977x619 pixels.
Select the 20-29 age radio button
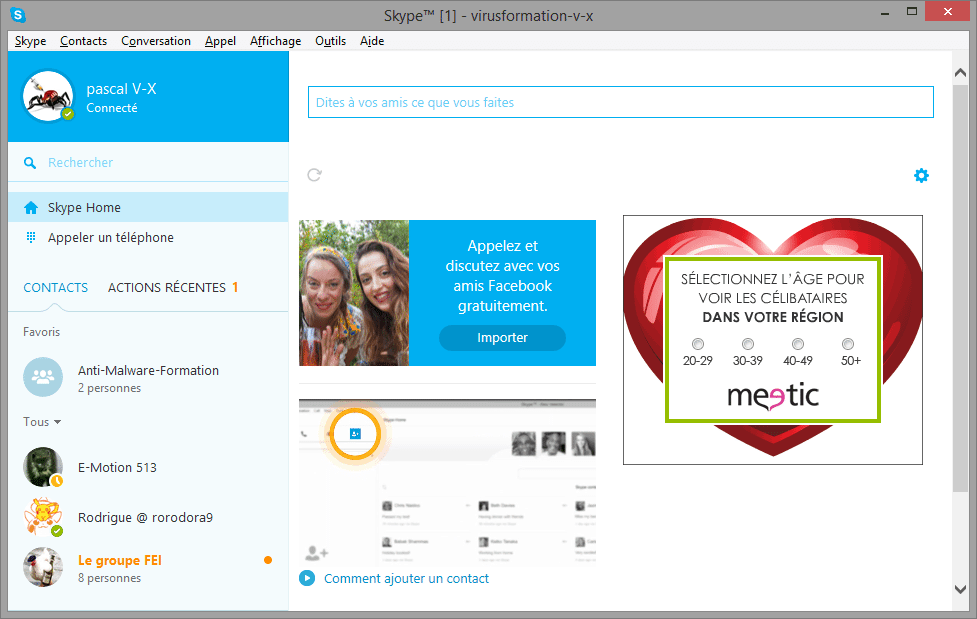pyautogui.click(x=697, y=344)
